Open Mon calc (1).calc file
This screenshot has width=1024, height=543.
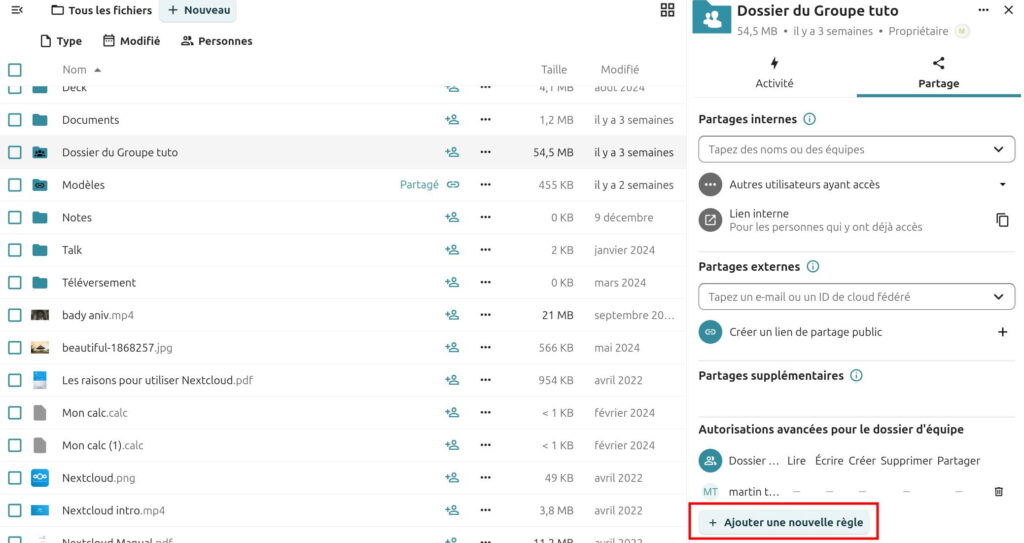click(x=103, y=445)
